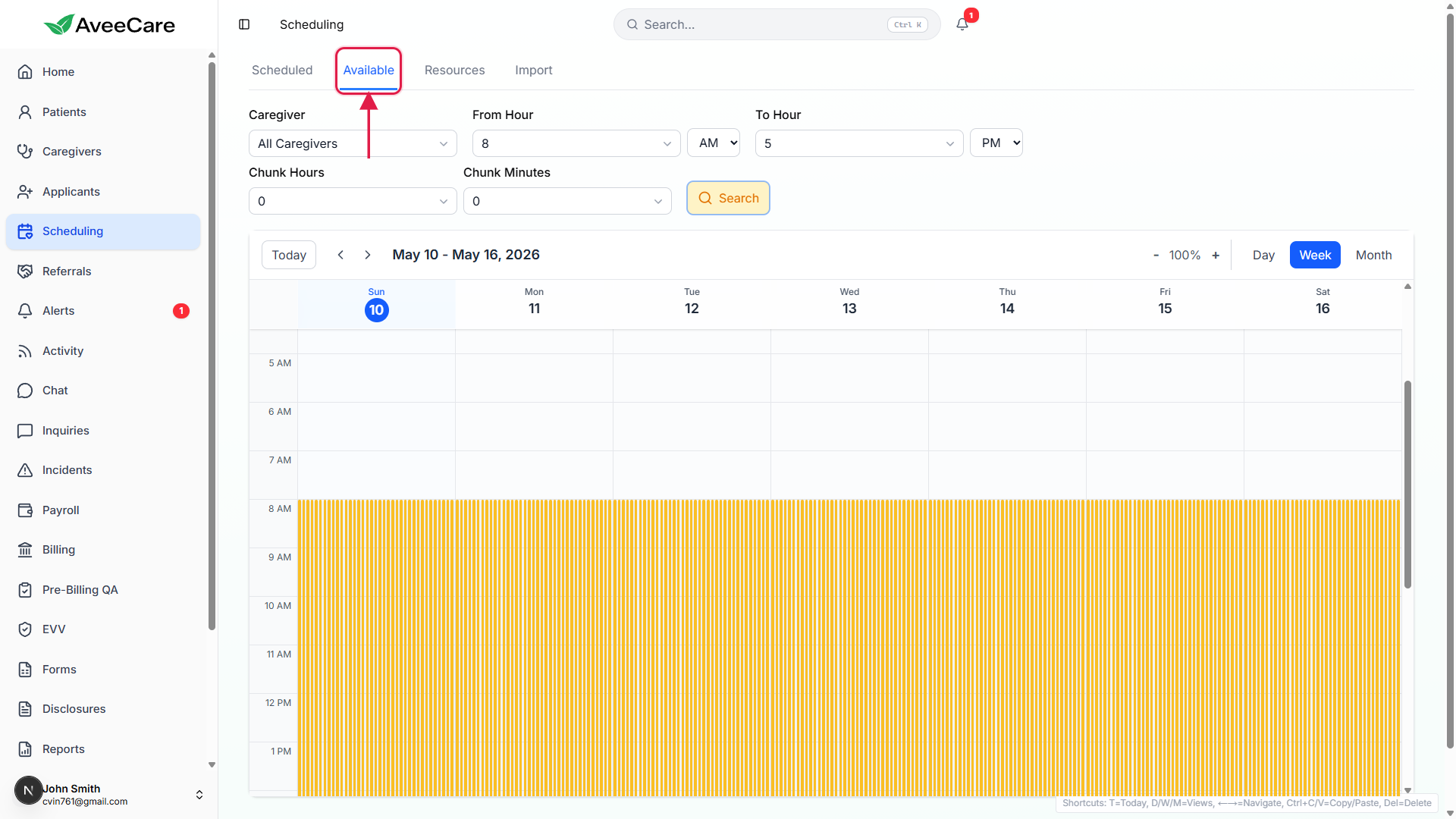Open the From Hour dropdown
This screenshot has height=819, width=1456.
coord(576,143)
